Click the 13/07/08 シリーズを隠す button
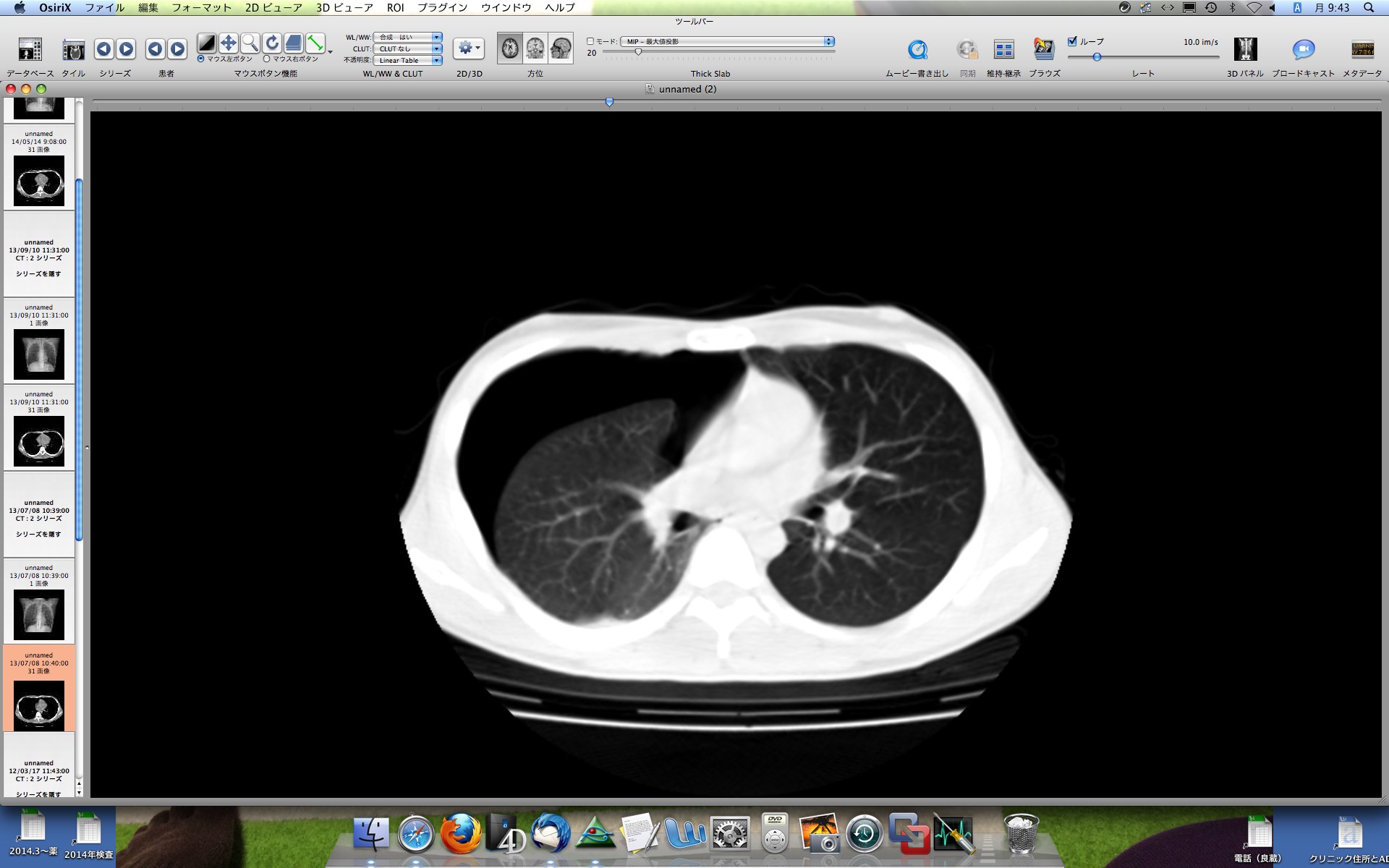This screenshot has height=868, width=1389. pyautogui.click(x=38, y=535)
